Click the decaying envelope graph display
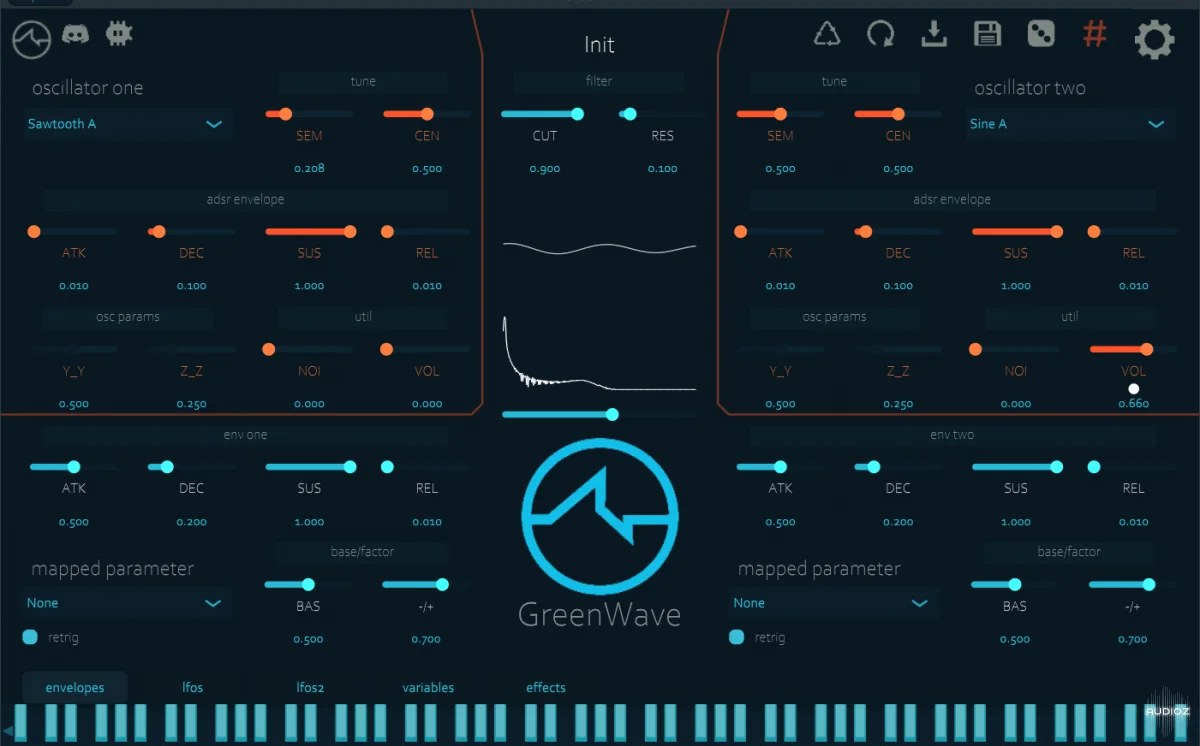The image size is (1200, 746). tap(599, 355)
